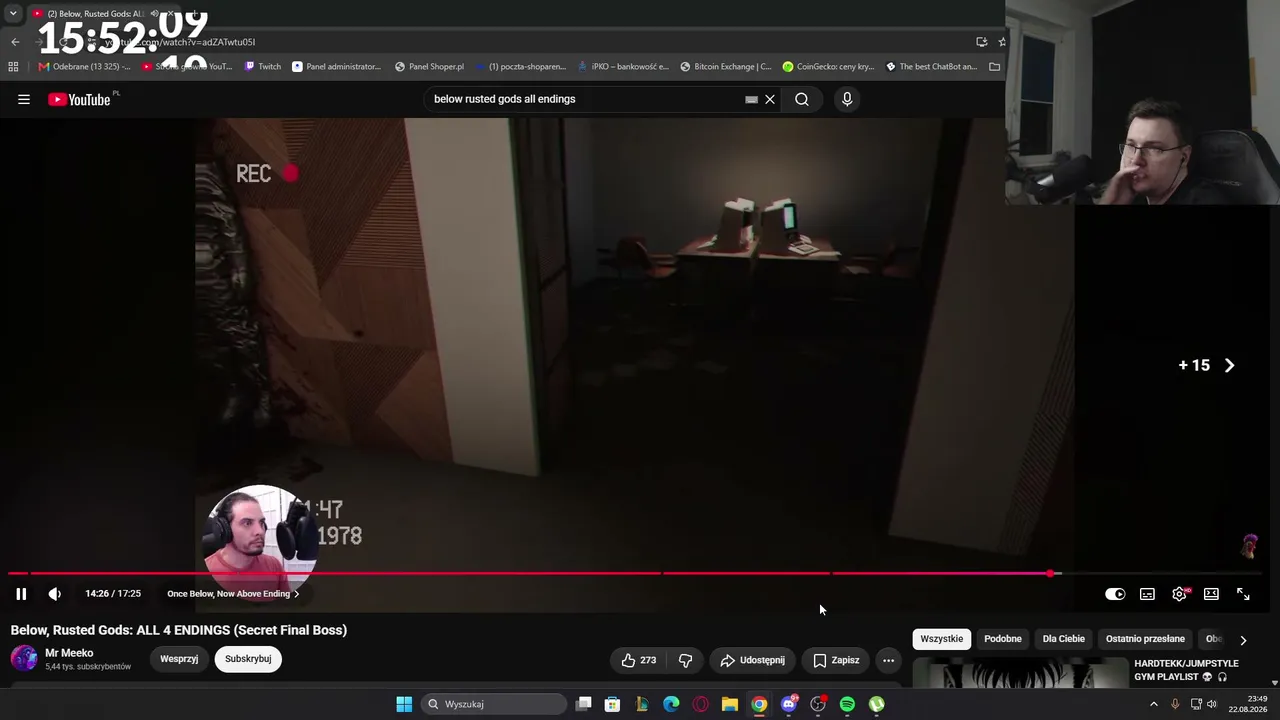Open Microsoft Edge from the taskbar

click(x=671, y=704)
